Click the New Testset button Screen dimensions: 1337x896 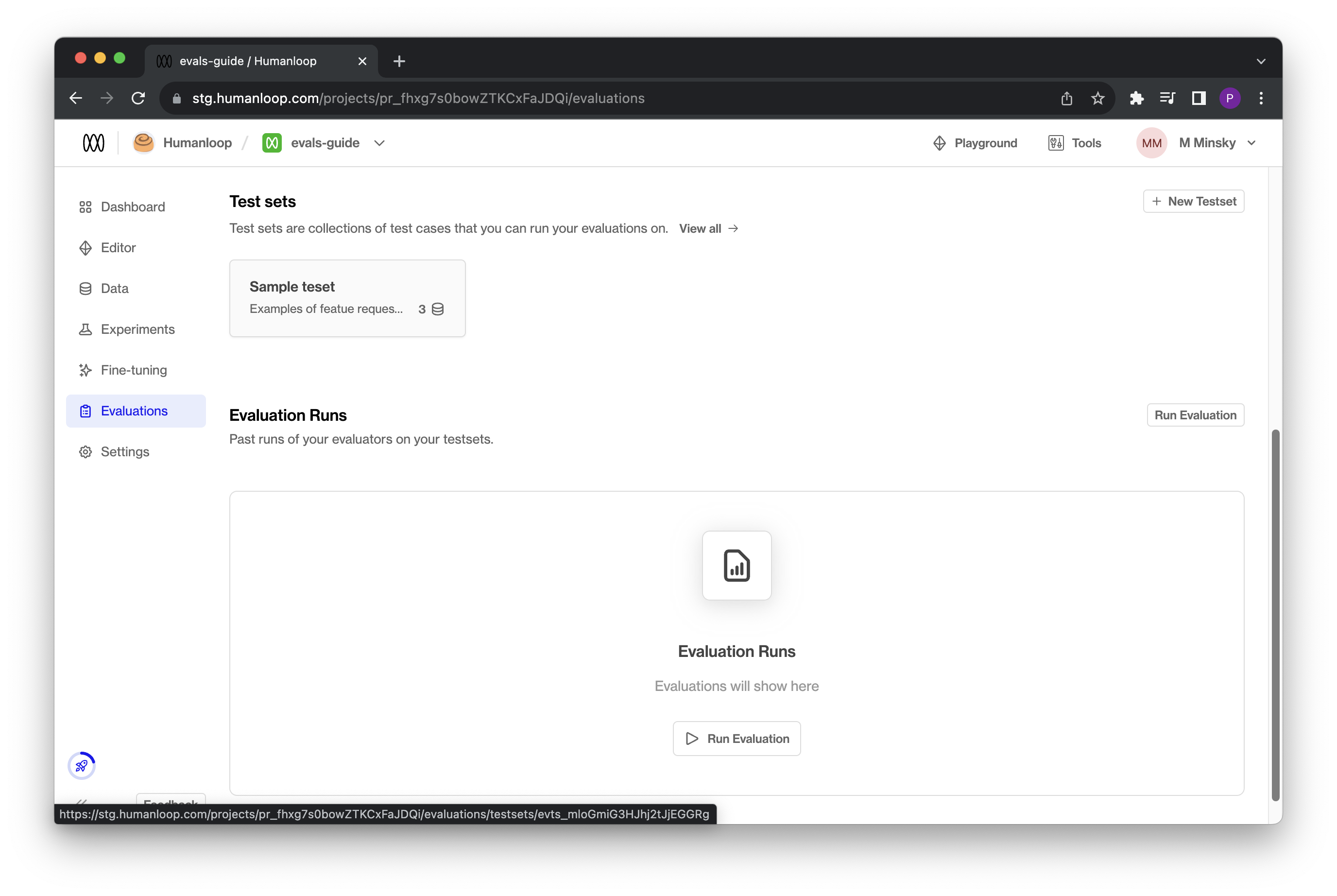pos(1193,201)
